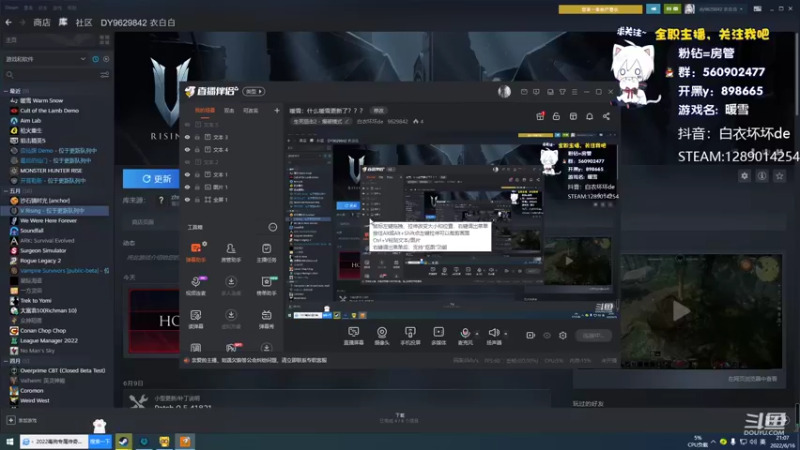Viewport: 800px width, 450px height.
Task: Click the gift box icon with red badge
Action: (540, 116)
